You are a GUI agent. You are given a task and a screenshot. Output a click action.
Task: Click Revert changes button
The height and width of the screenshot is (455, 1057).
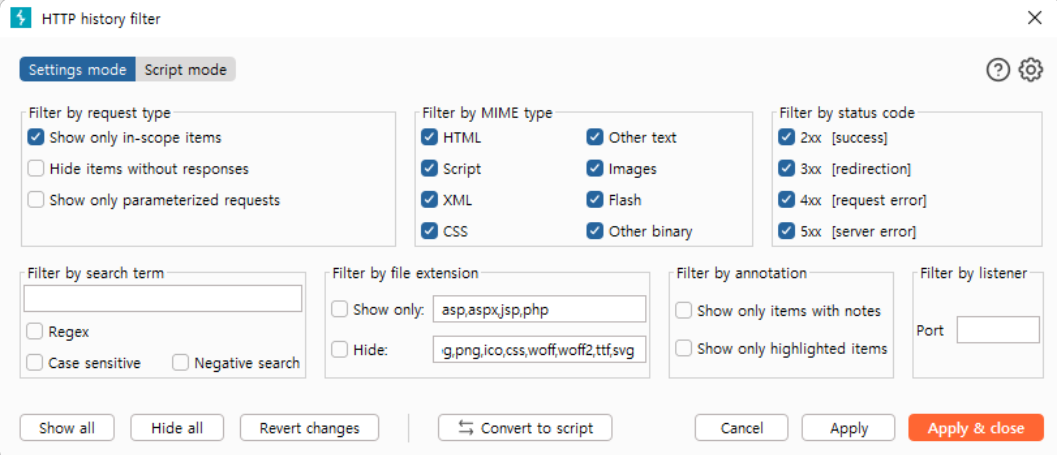309,428
